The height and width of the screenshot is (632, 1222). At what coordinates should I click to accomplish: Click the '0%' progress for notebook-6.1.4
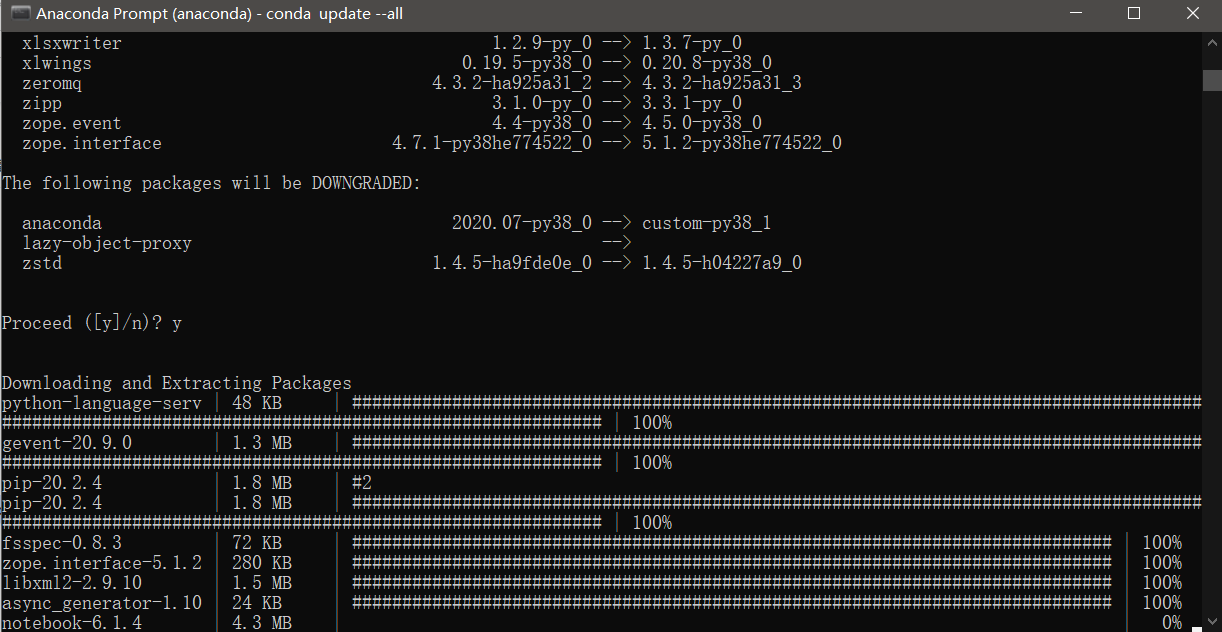(x=1172, y=623)
